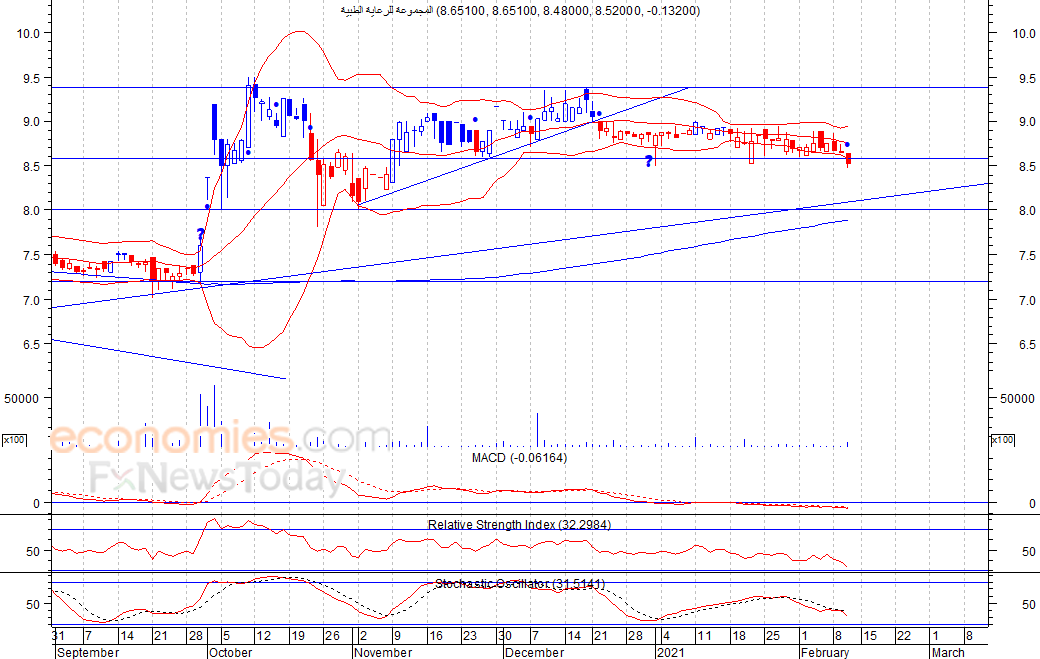Screen dimensions: 1040x659
Task: Click the 15 date label in February
Action: pyautogui.click(x=869, y=636)
